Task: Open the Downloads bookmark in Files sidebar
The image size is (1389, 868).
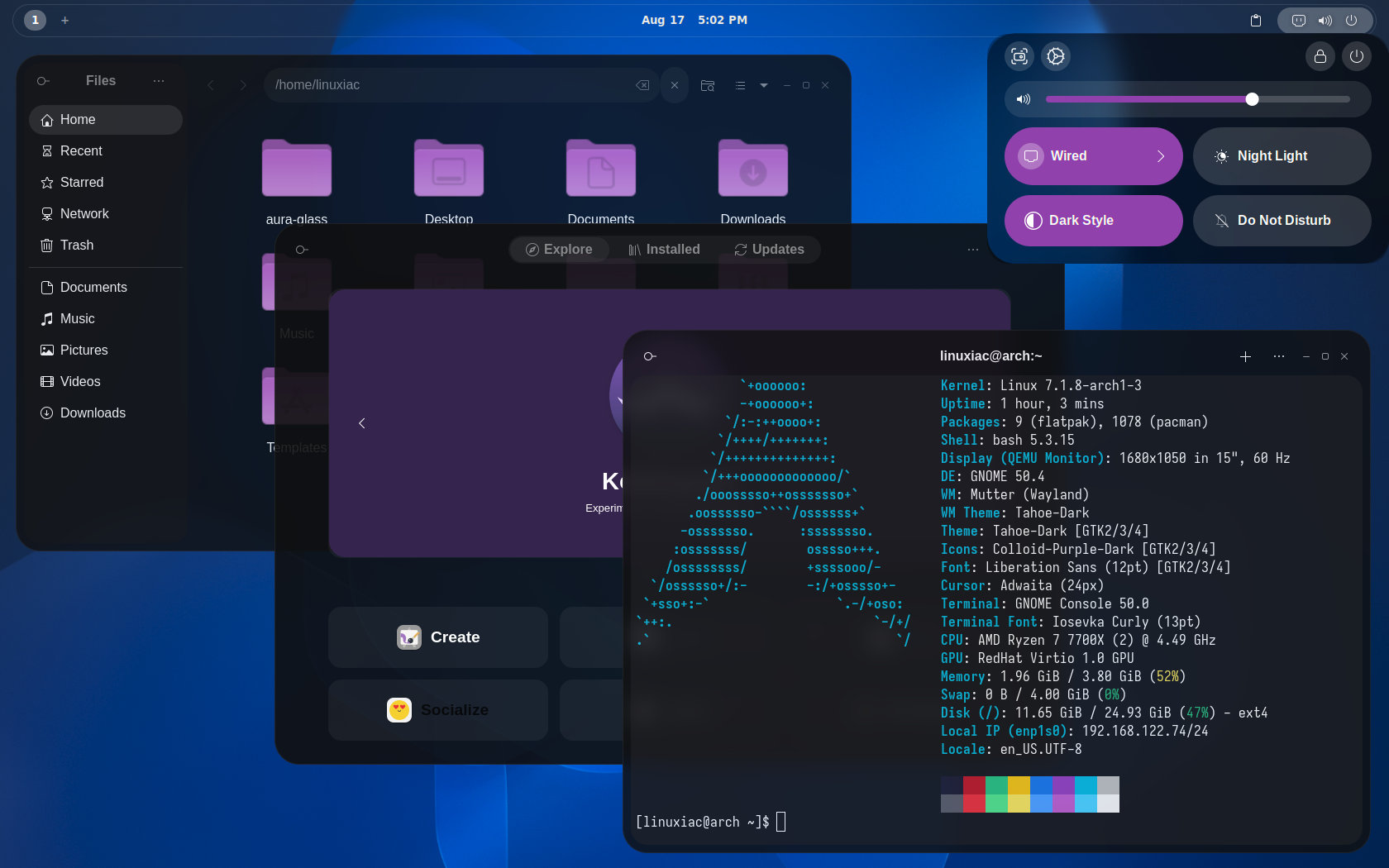Action: [106, 413]
